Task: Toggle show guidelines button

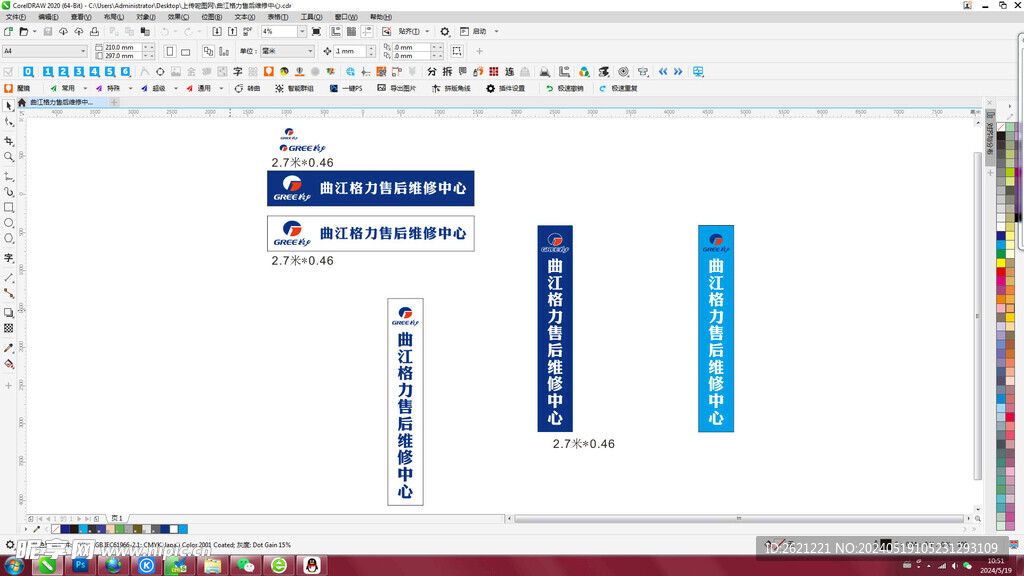Action: tap(367, 31)
